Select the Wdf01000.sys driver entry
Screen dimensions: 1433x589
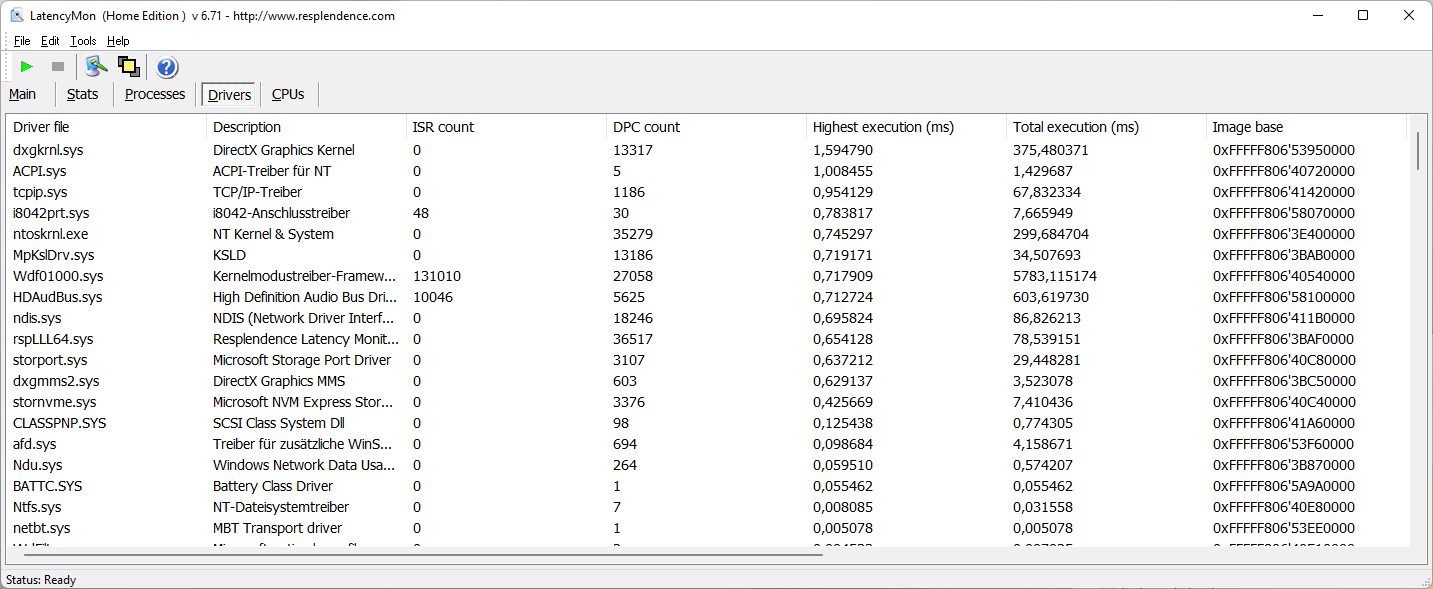coord(57,276)
